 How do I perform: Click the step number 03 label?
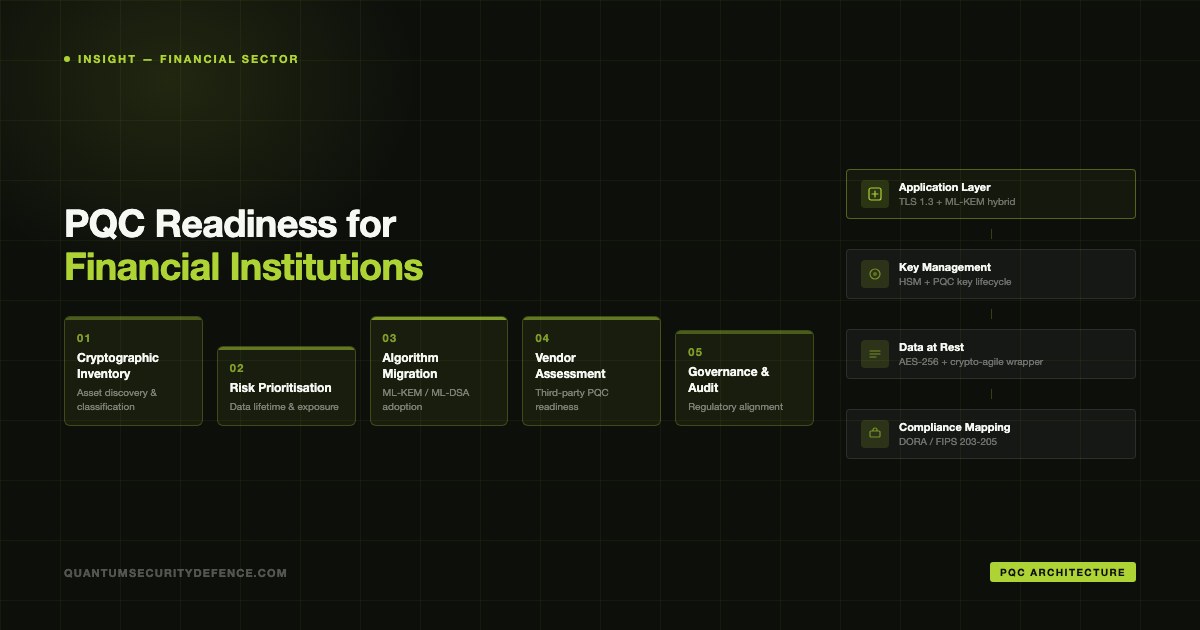389,338
